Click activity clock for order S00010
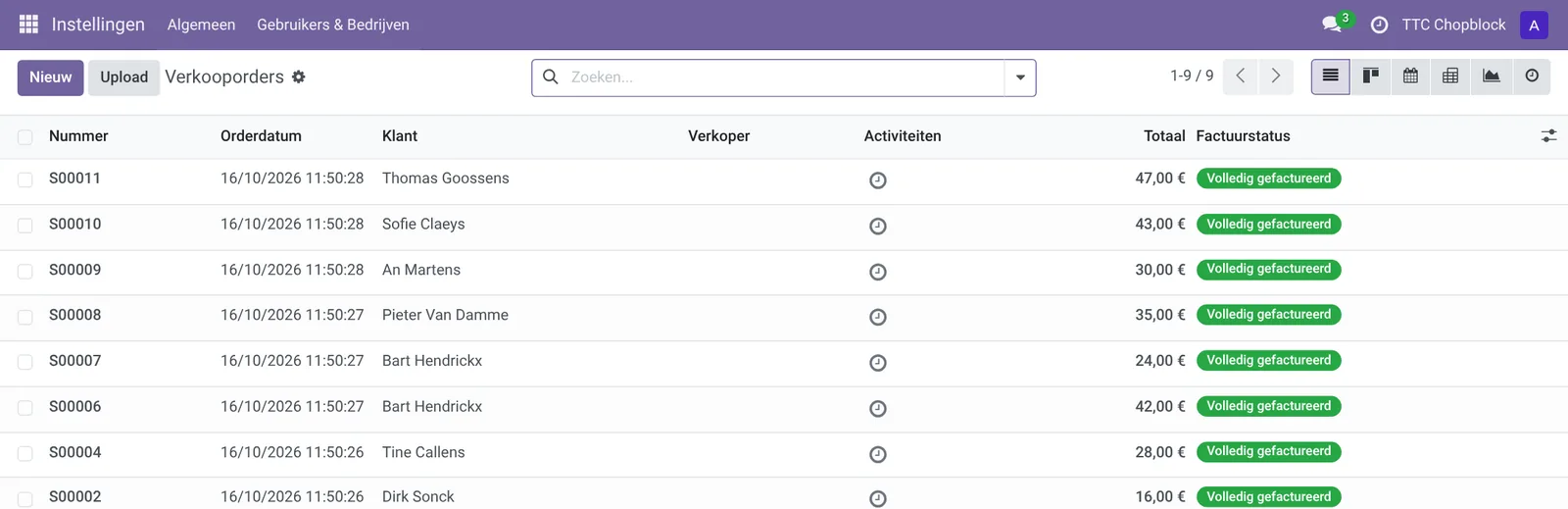 (878, 227)
